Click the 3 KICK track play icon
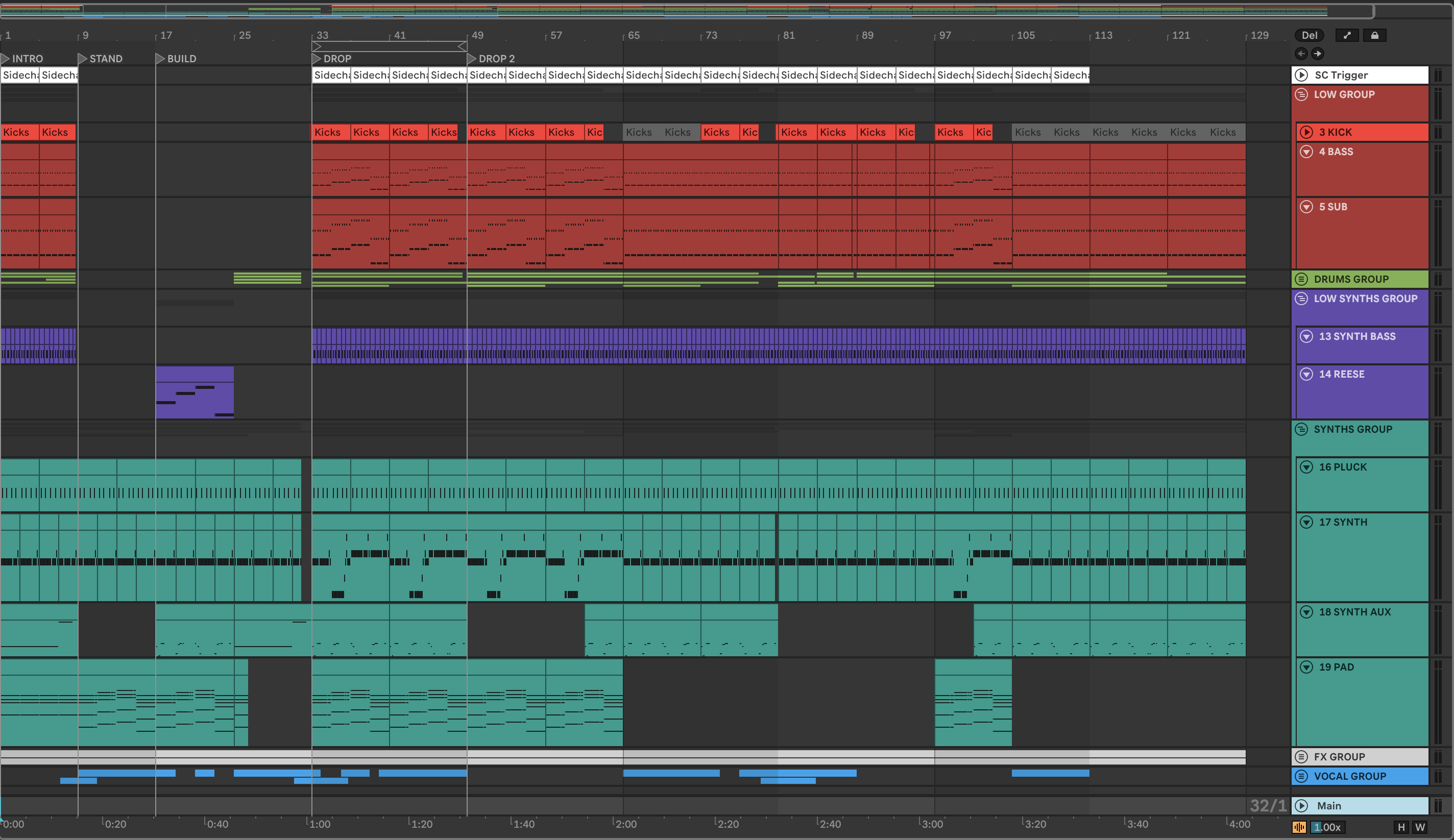The height and width of the screenshot is (840, 1454). point(1306,132)
